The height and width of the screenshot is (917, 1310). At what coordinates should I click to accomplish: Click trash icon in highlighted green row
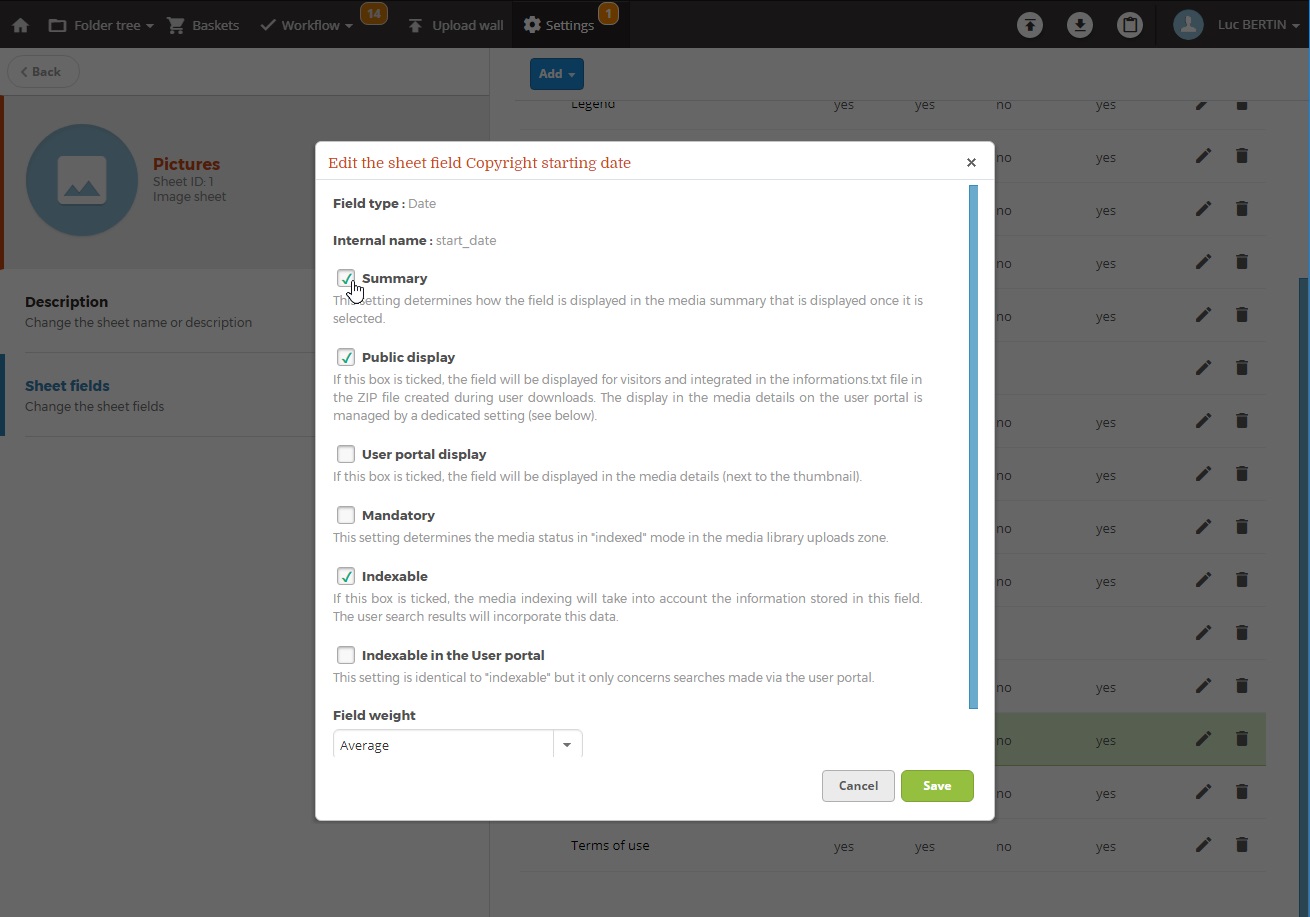click(1242, 738)
